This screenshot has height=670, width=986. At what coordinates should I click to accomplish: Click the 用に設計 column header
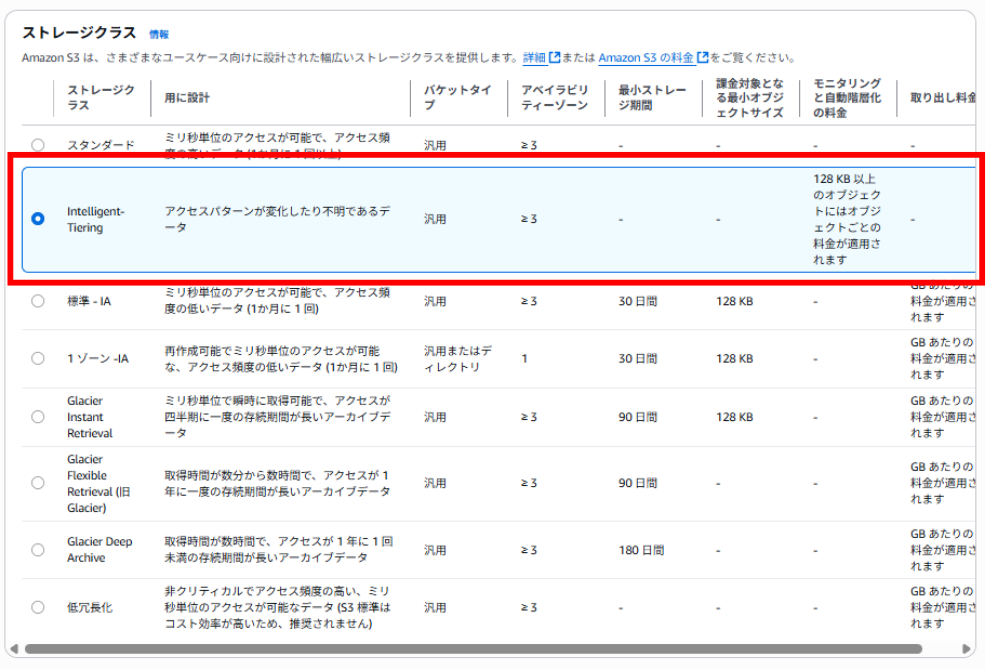click(188, 98)
